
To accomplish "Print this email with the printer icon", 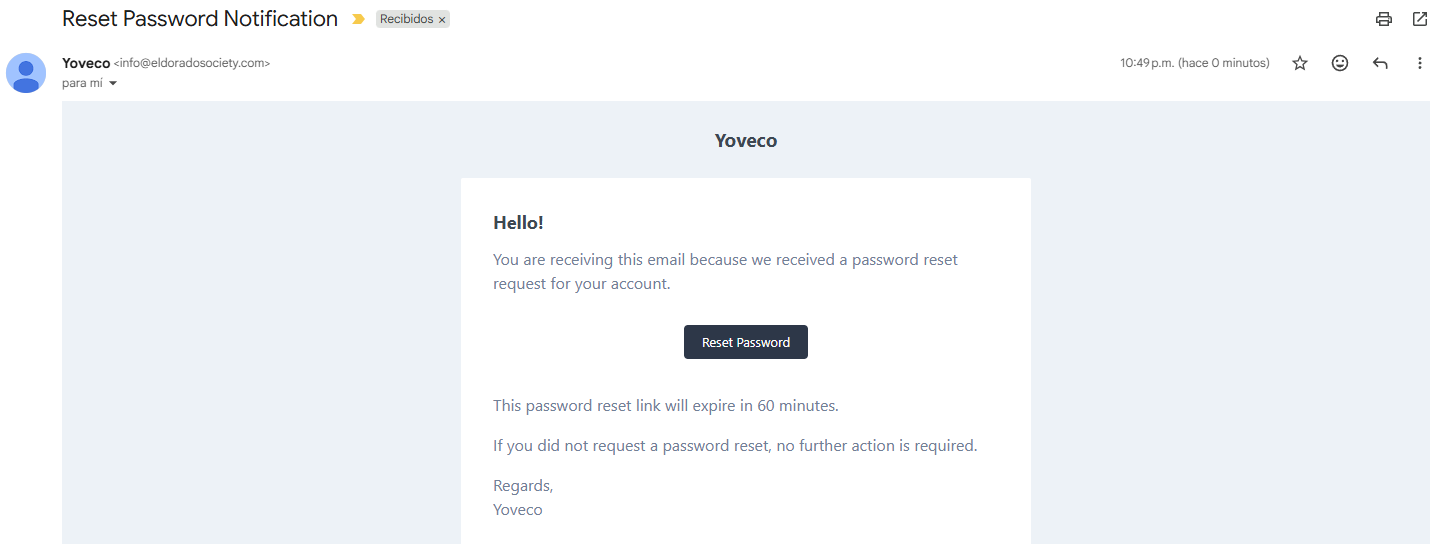I will pos(1384,19).
